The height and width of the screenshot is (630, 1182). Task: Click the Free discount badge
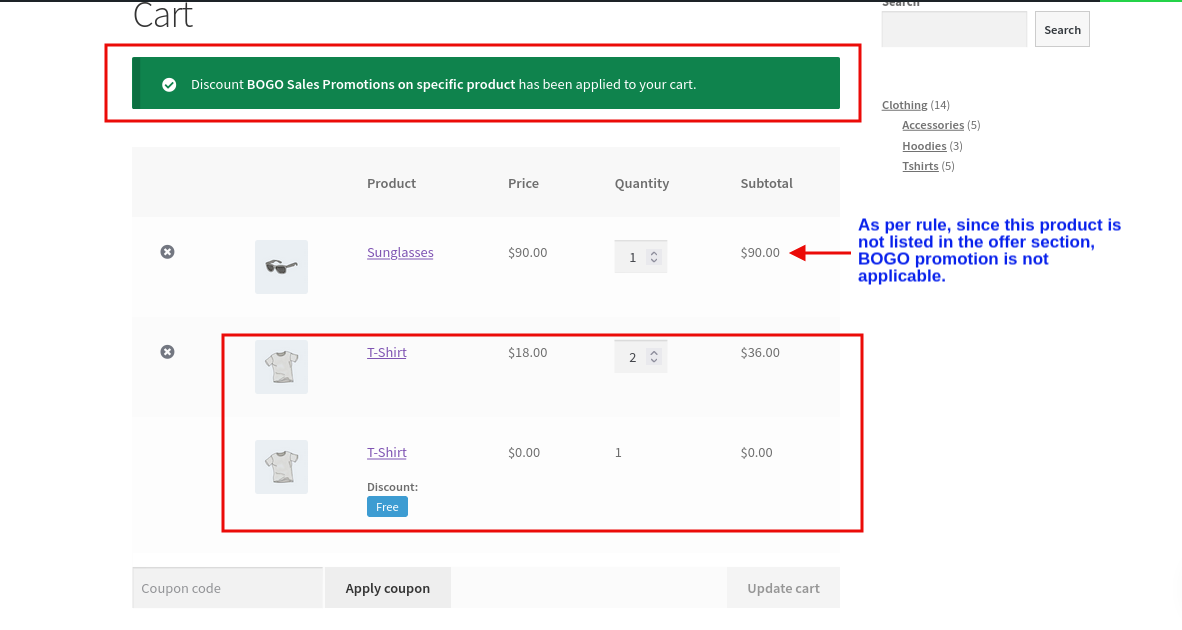(387, 506)
